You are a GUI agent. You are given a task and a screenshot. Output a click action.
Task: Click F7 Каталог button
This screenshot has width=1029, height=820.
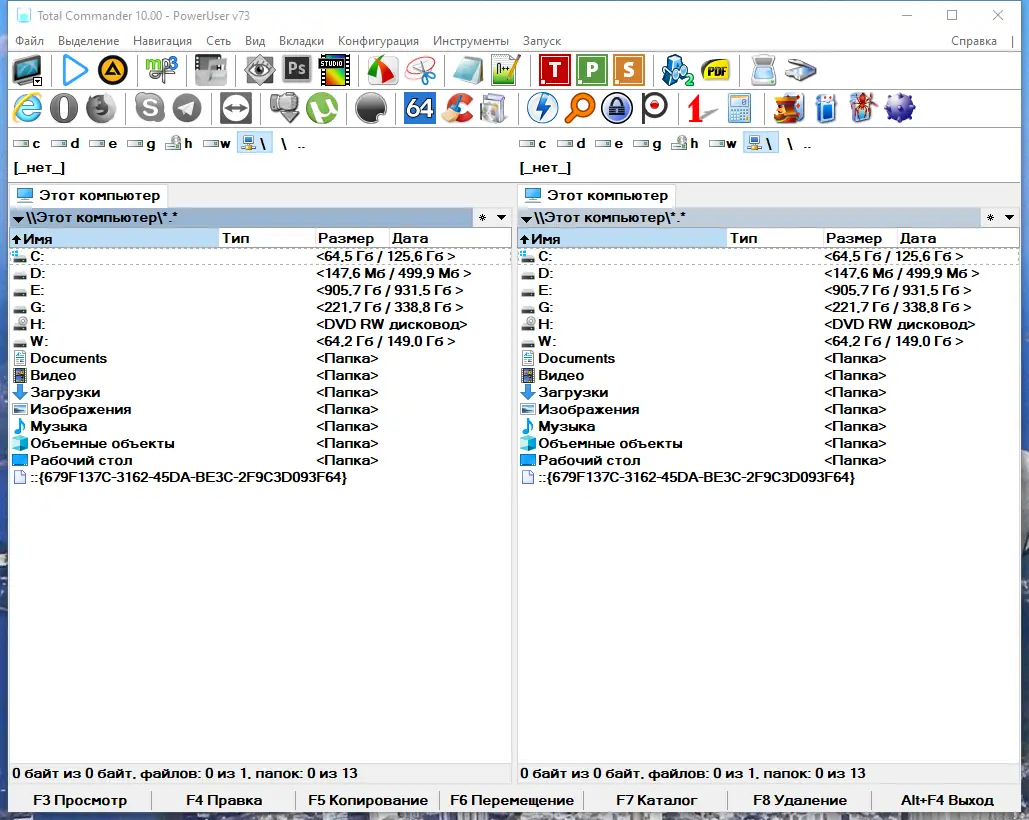tap(656, 800)
